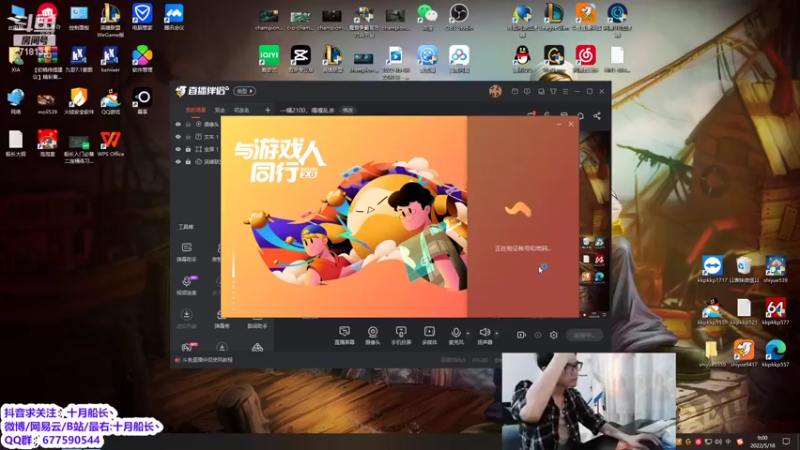The height and width of the screenshot is (450, 800).
Task: Toggle lock on the Fullscreen 1 source row
Action: point(188,149)
